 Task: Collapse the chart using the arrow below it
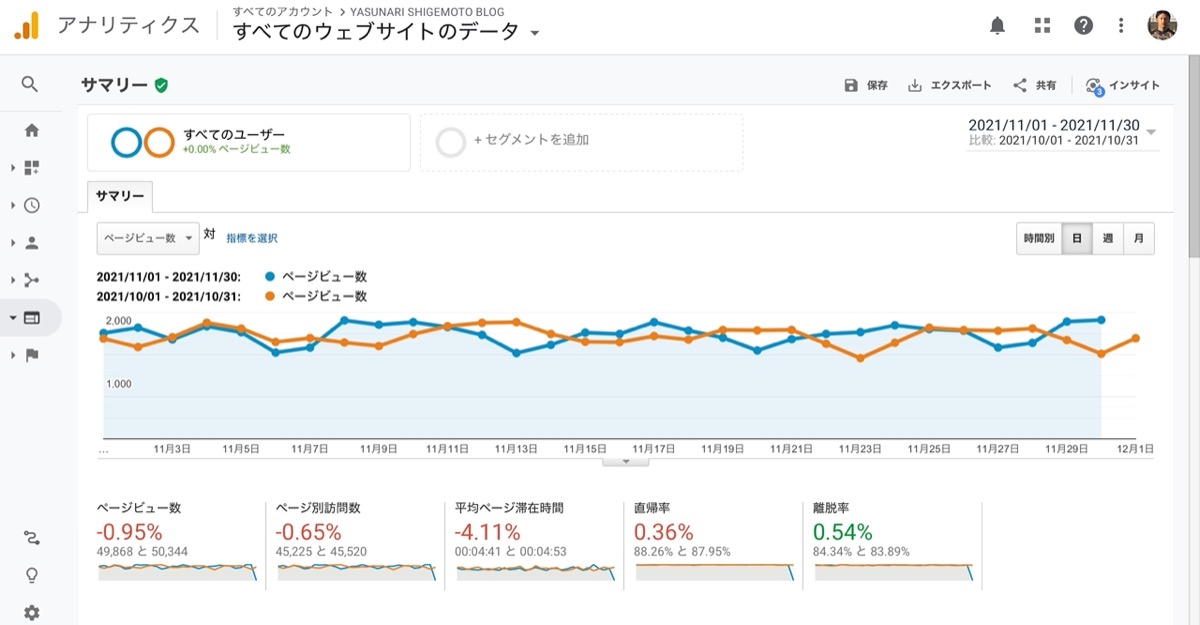(626, 461)
